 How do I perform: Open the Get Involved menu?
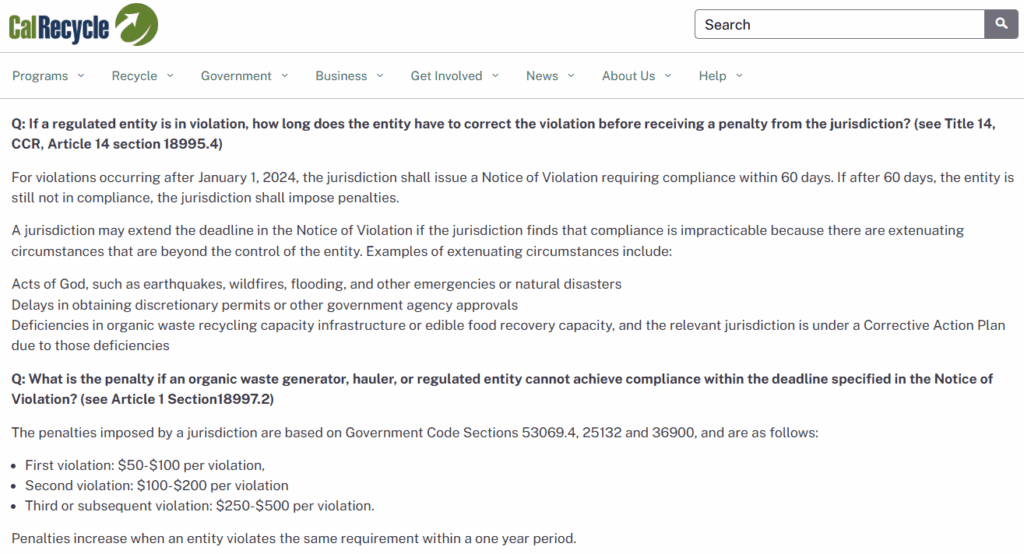click(446, 76)
